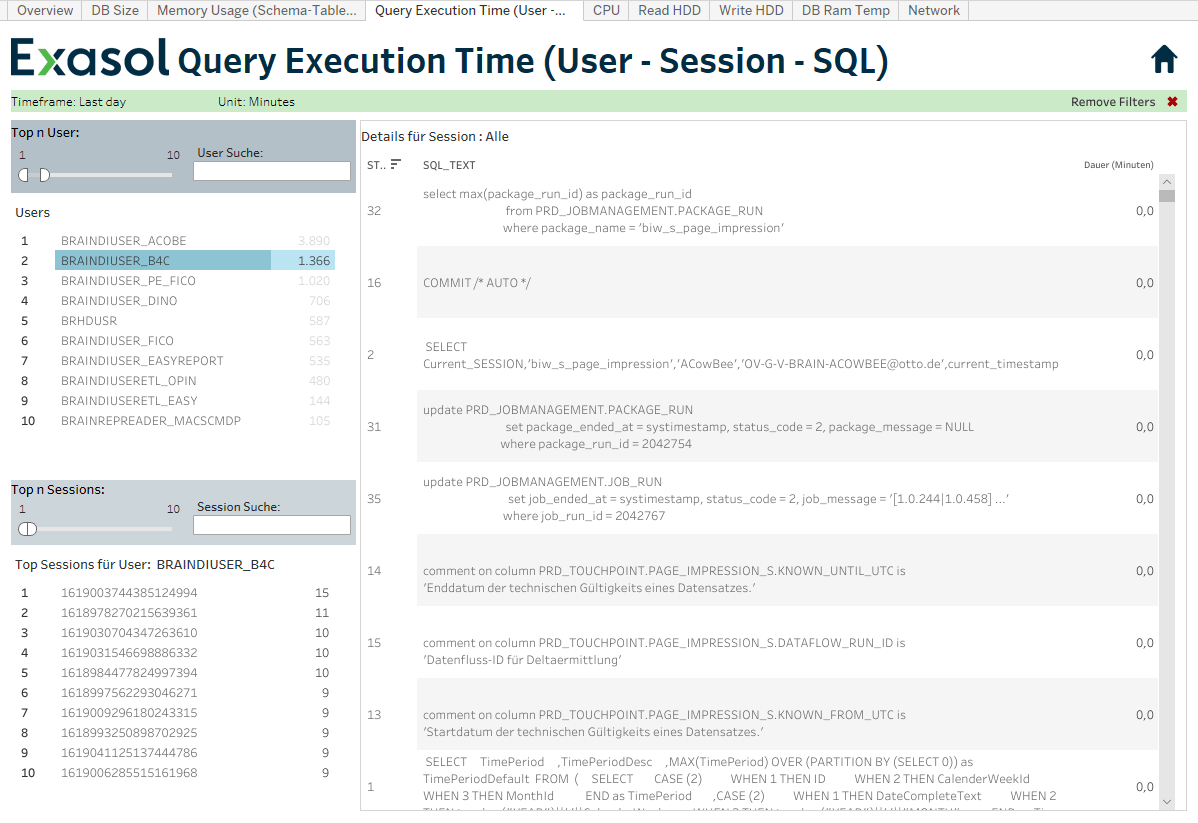Select session 1619003744385124994

tap(129, 593)
